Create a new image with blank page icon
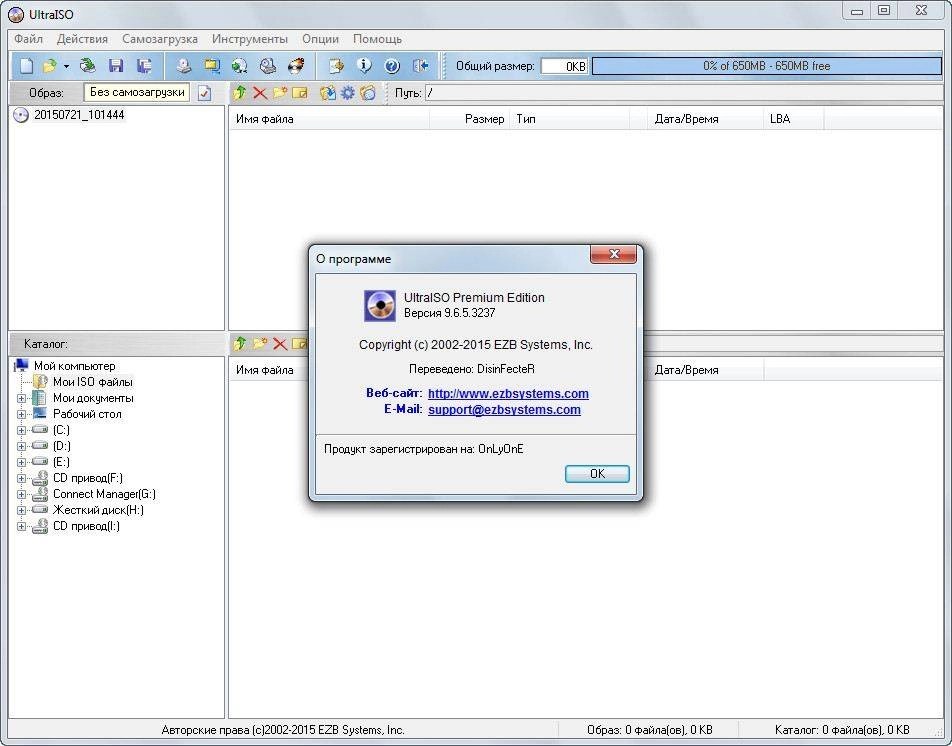 26,66
